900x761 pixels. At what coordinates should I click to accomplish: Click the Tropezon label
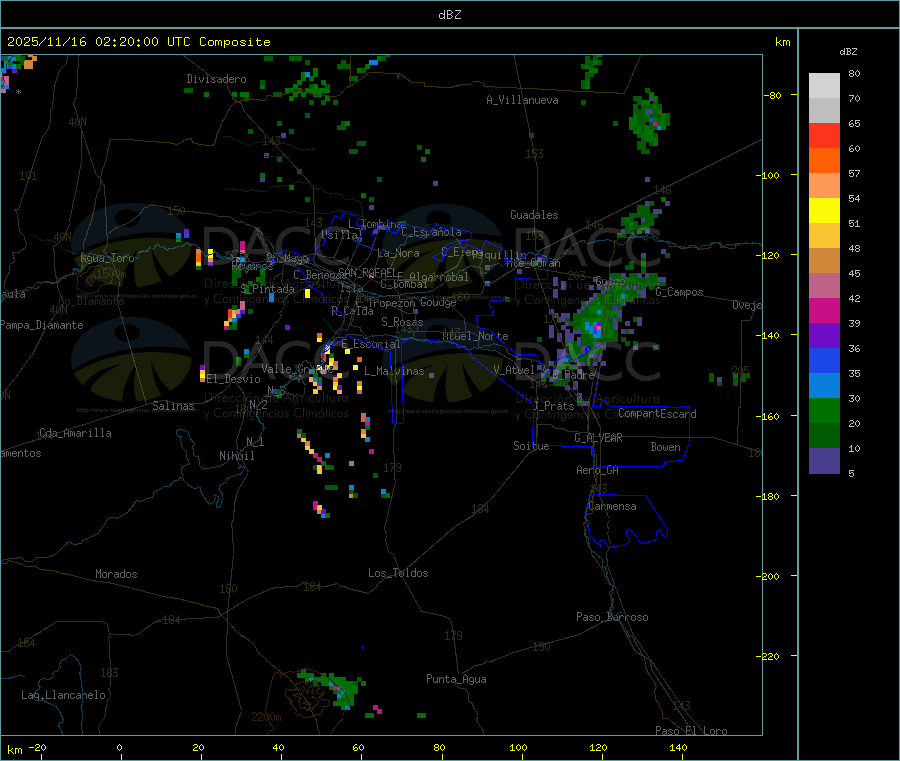(x=392, y=302)
